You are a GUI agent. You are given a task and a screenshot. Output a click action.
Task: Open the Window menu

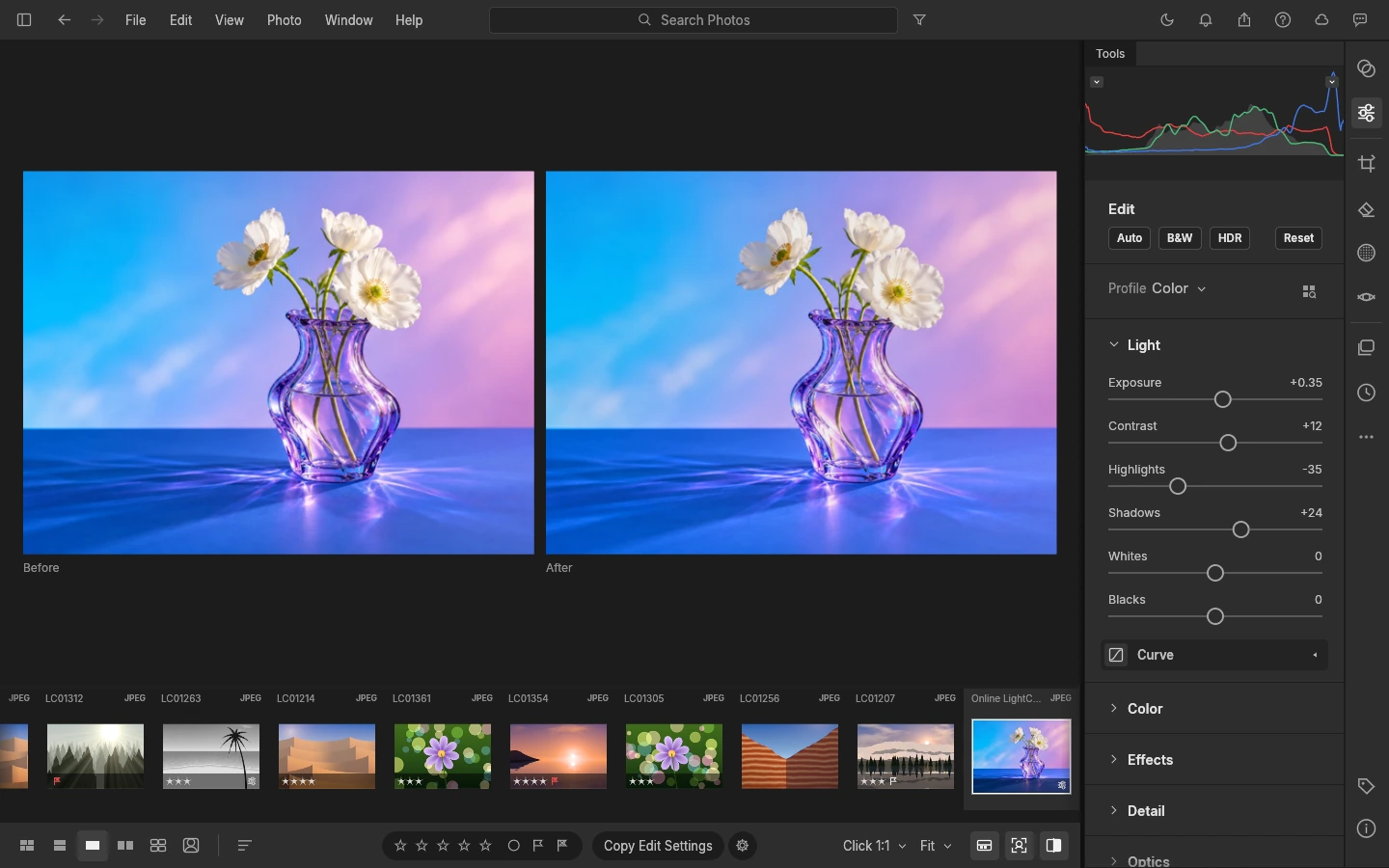(x=349, y=19)
